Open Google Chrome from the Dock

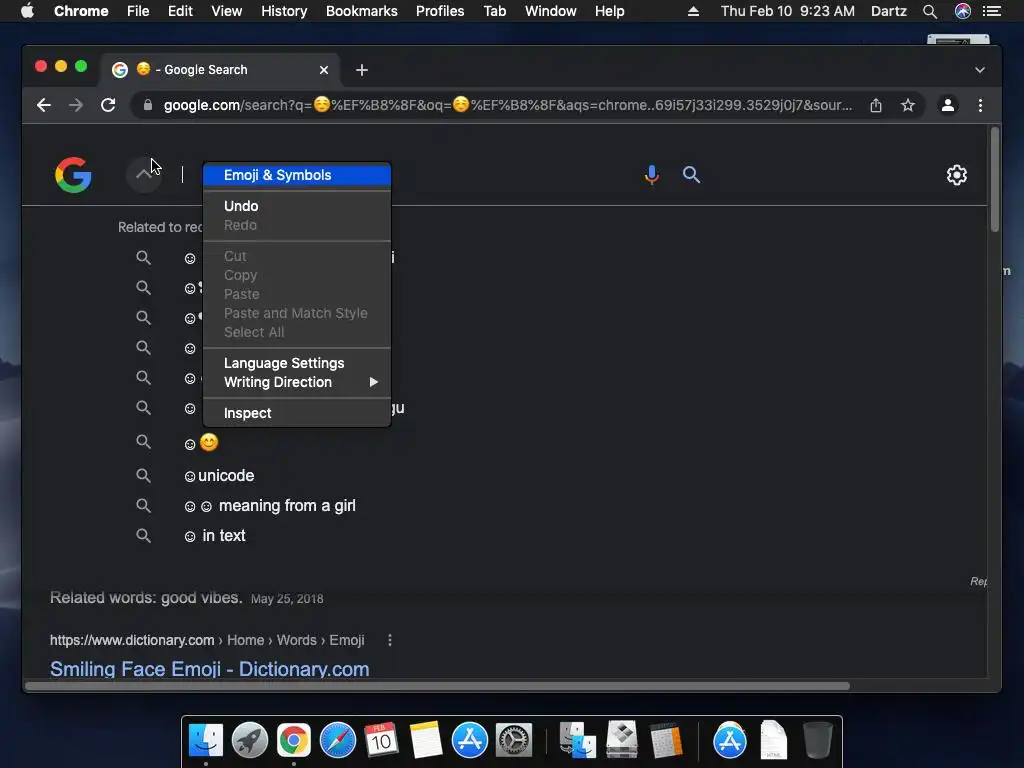click(294, 741)
